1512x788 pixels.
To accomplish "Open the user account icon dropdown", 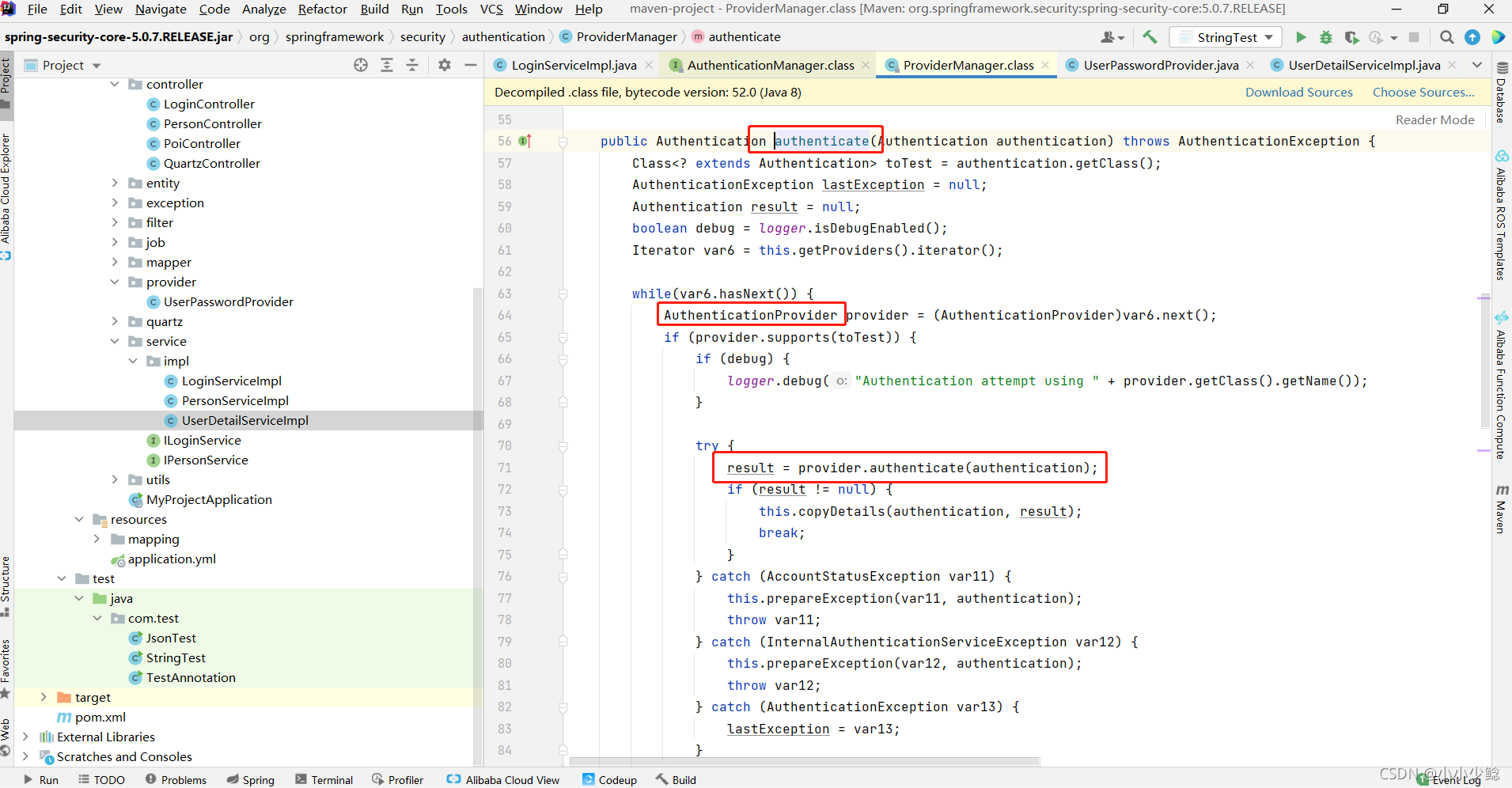I will [1112, 37].
